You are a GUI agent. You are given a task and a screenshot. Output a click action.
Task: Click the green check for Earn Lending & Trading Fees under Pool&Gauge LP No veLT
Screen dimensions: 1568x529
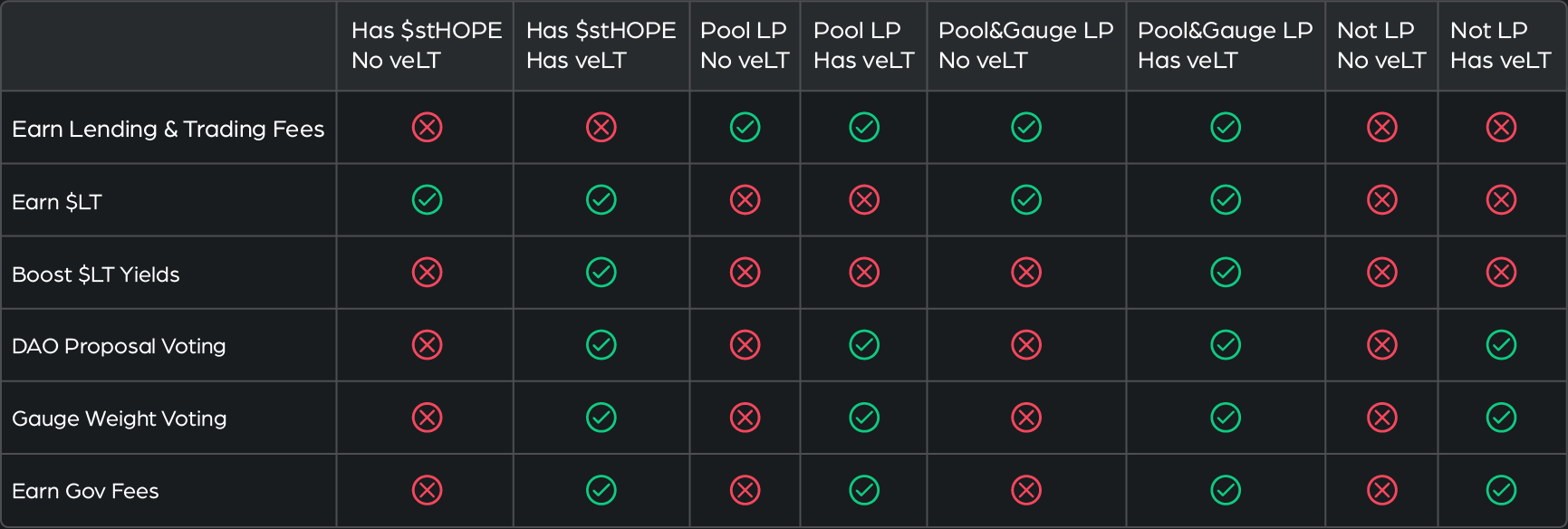1026,128
